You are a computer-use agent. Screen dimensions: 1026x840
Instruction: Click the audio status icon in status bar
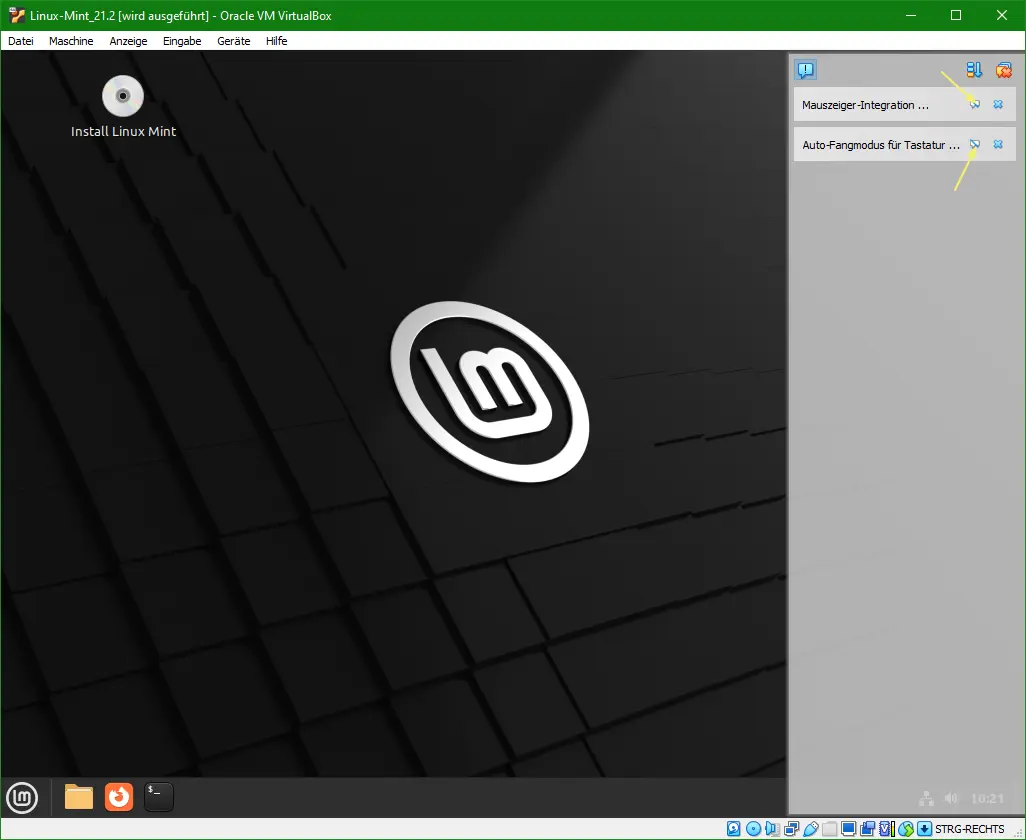point(771,828)
